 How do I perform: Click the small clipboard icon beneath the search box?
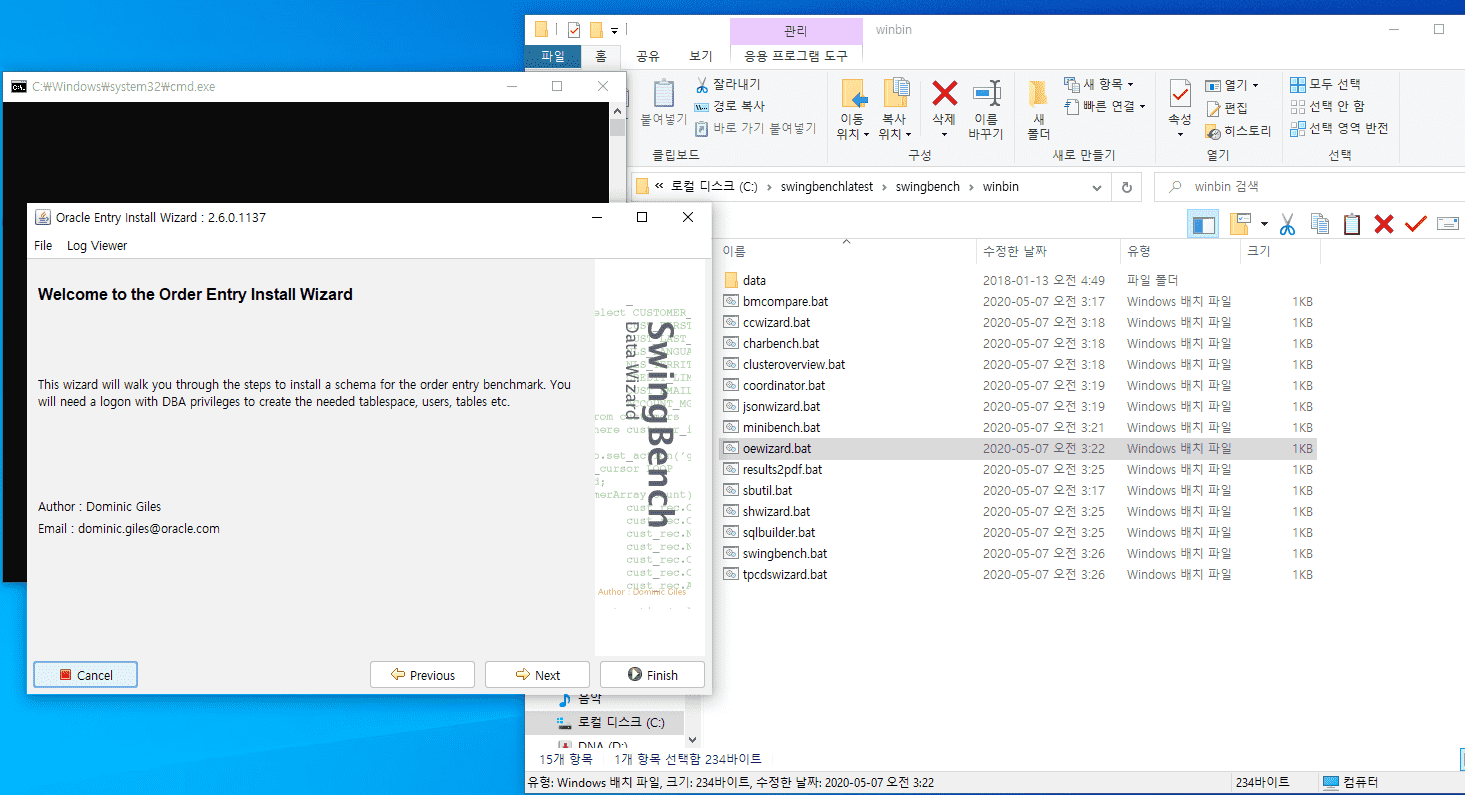tap(1352, 224)
